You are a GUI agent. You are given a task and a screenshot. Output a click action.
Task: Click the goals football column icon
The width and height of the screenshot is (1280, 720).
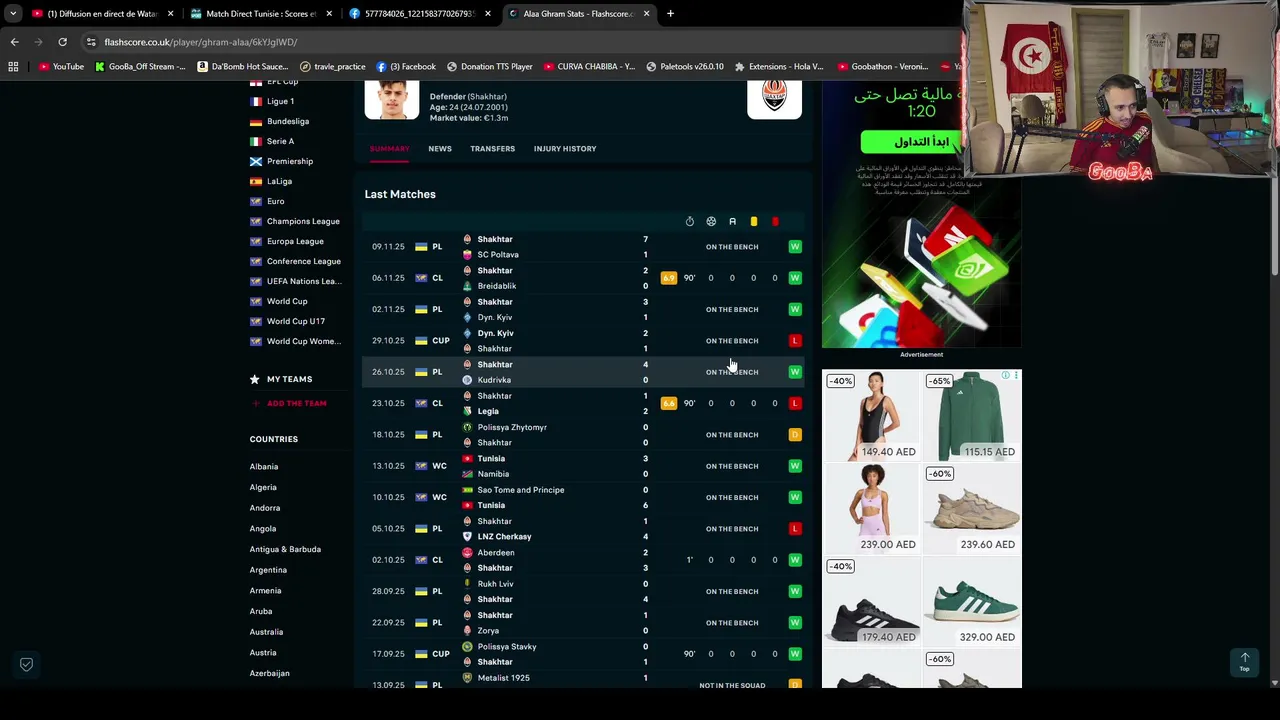coord(711,222)
